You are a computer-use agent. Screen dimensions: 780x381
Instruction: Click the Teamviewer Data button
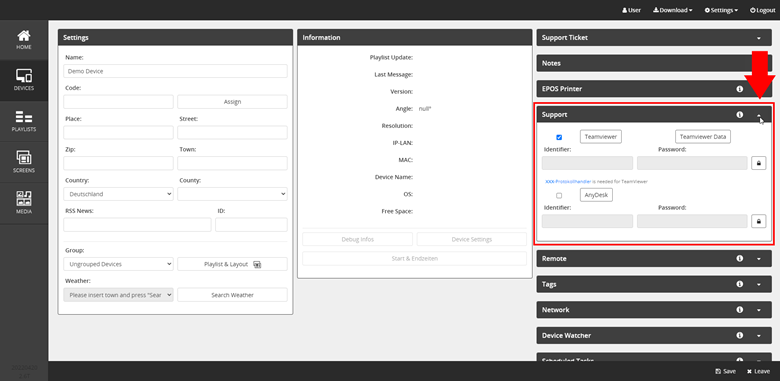[x=703, y=137]
